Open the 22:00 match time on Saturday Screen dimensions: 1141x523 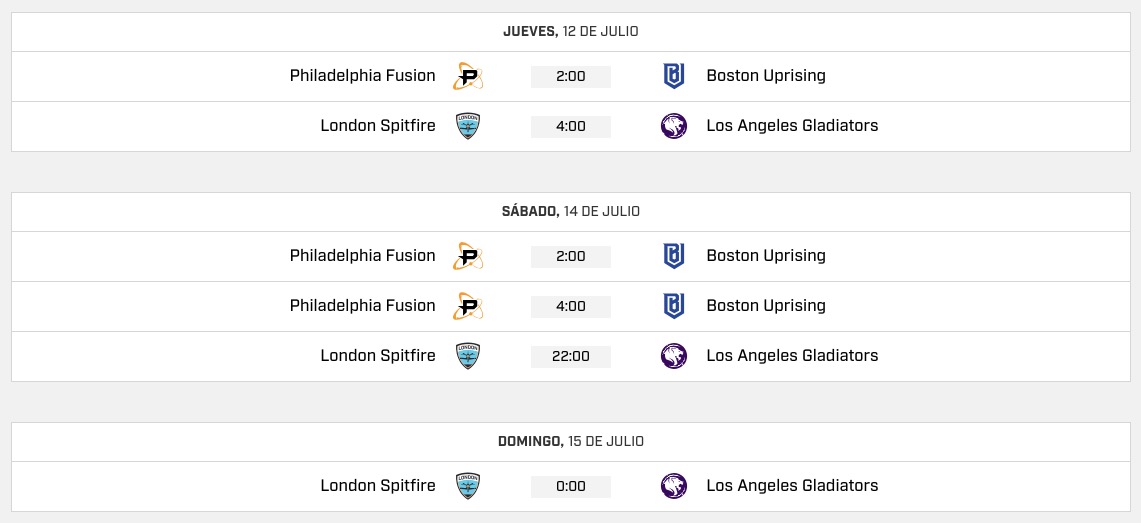click(570, 356)
